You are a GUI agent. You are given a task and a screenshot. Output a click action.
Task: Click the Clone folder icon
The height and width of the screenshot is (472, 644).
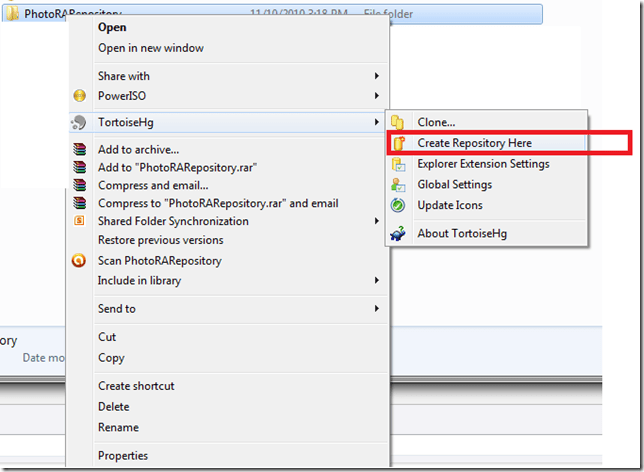(398, 123)
